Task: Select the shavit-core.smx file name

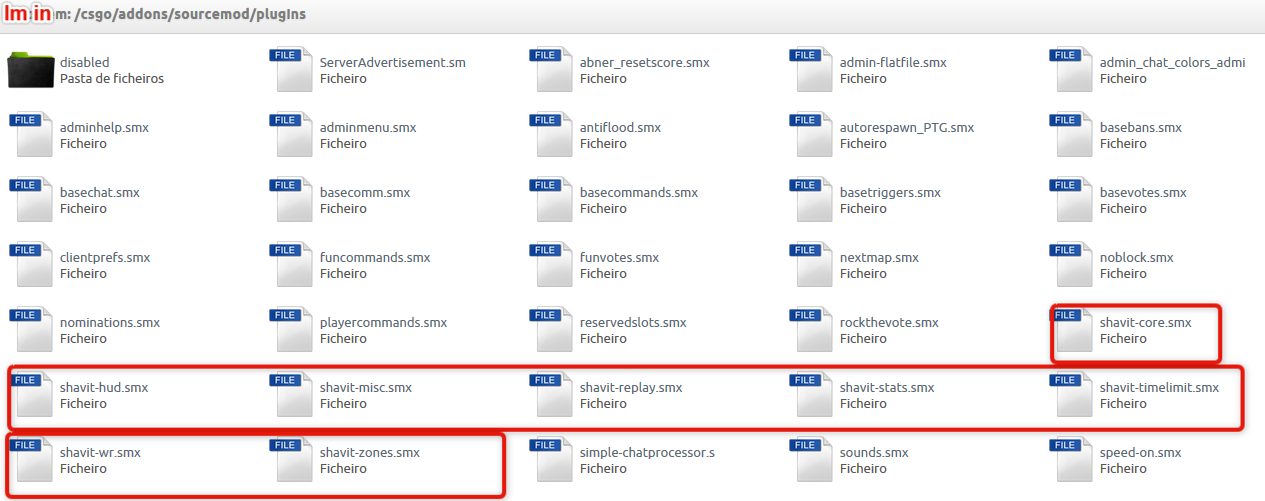Action: pos(1146,322)
